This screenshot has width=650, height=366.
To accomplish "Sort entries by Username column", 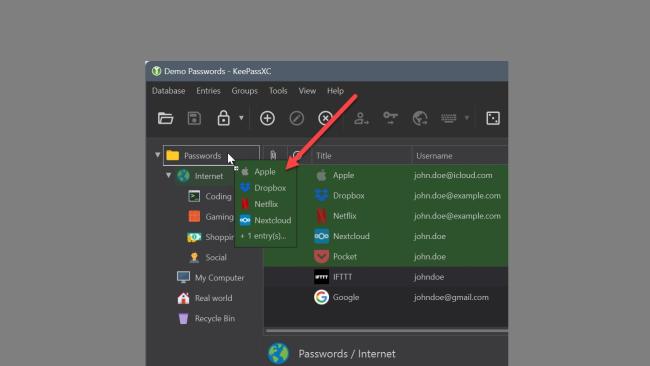I will tap(460, 156).
